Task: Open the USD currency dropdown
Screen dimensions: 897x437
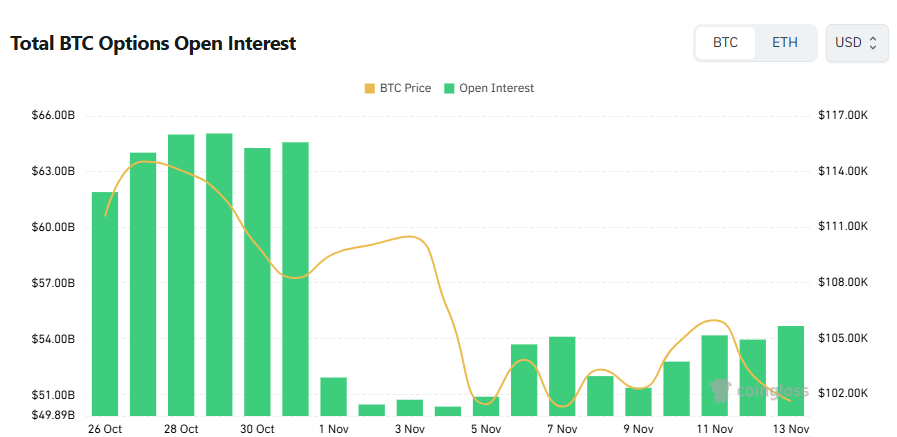Action: (x=856, y=43)
